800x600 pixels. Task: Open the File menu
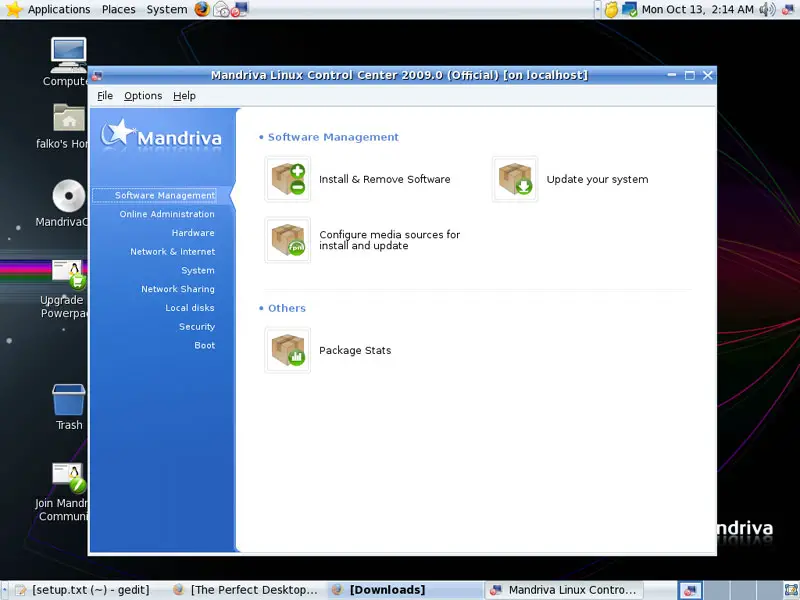pyautogui.click(x=105, y=96)
